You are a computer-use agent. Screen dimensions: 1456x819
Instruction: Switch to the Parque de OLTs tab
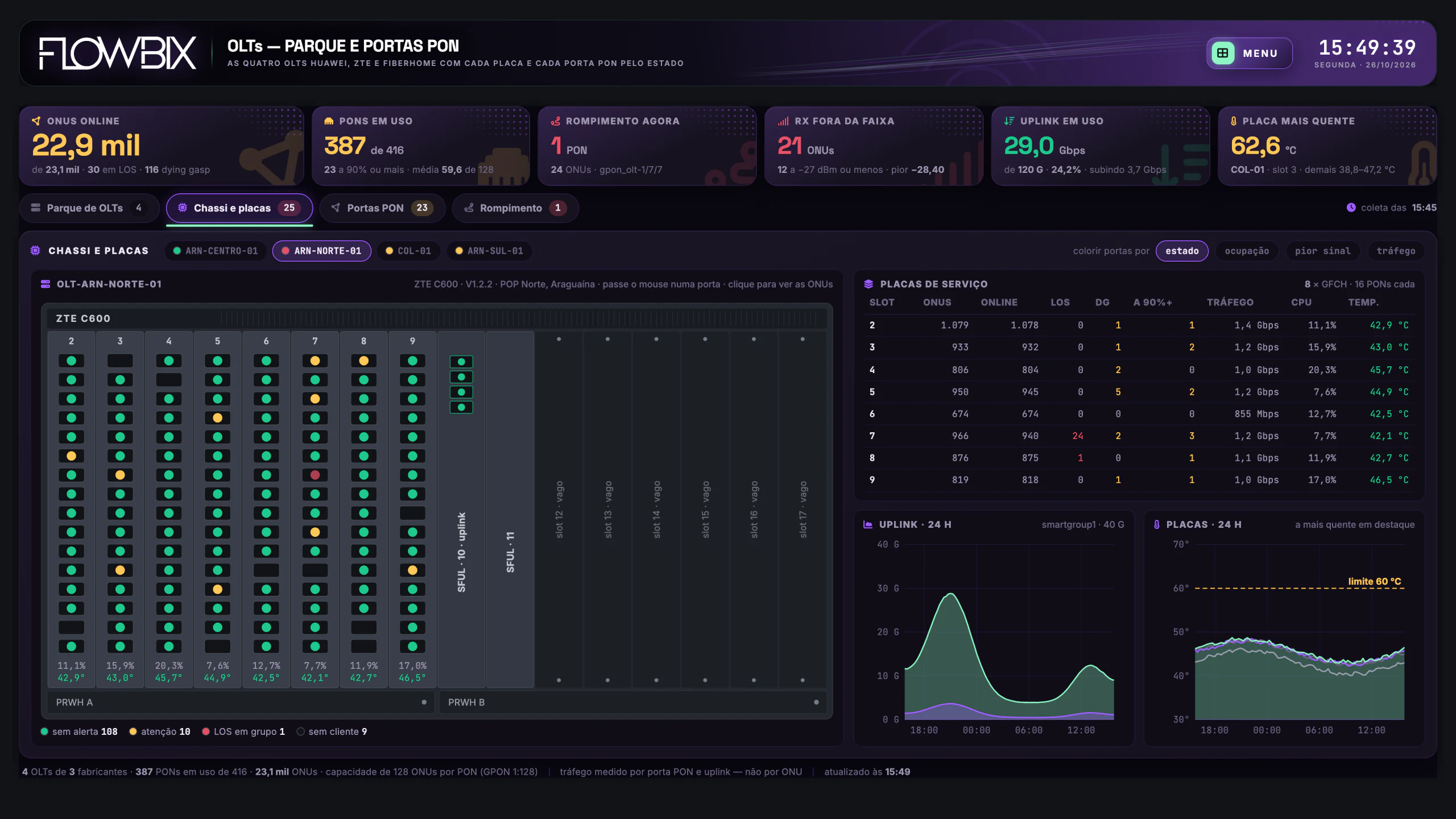[91, 208]
